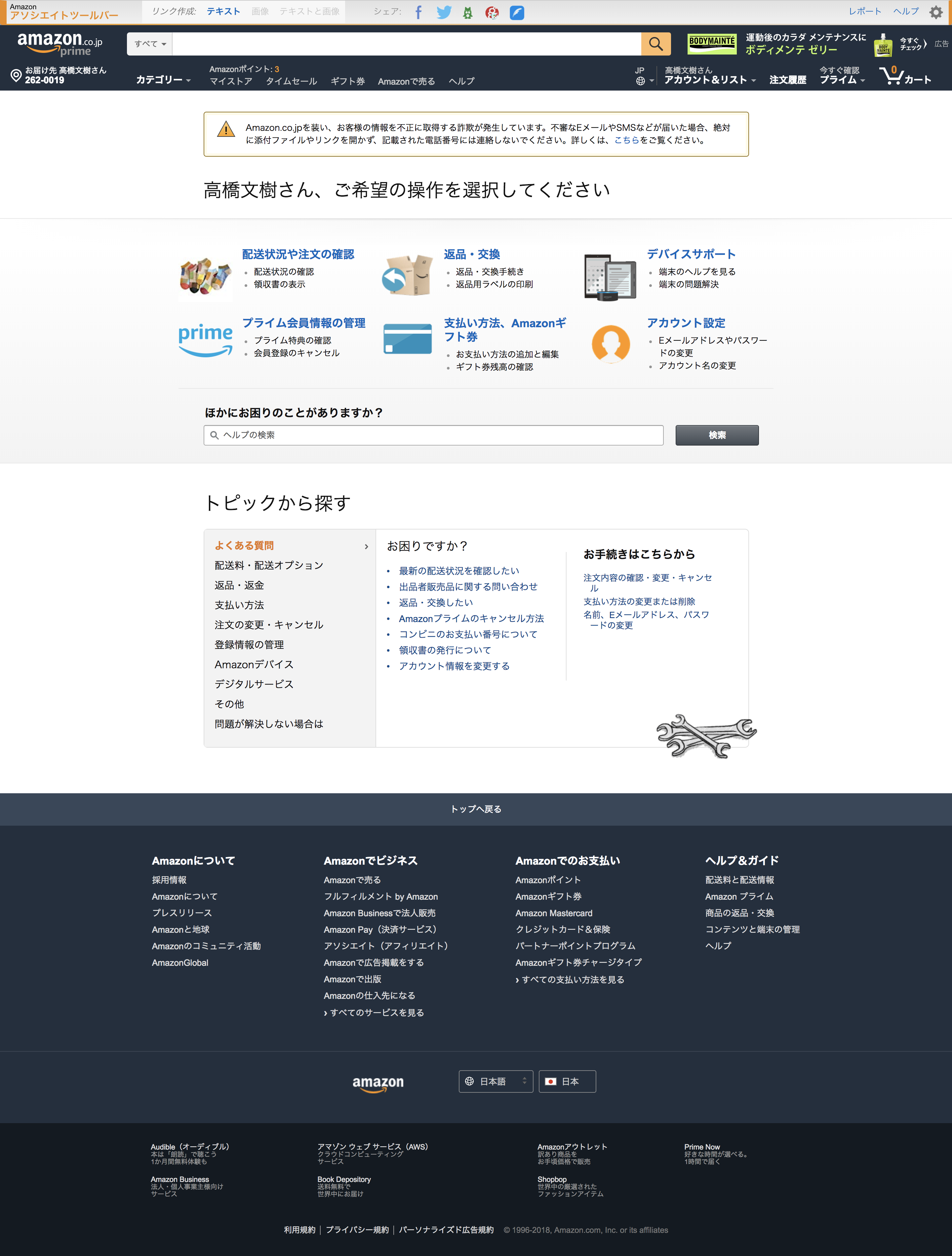Open 支払い方法の変更または削除 link
Image resolution: width=952 pixels, height=1256 pixels.
639,601
